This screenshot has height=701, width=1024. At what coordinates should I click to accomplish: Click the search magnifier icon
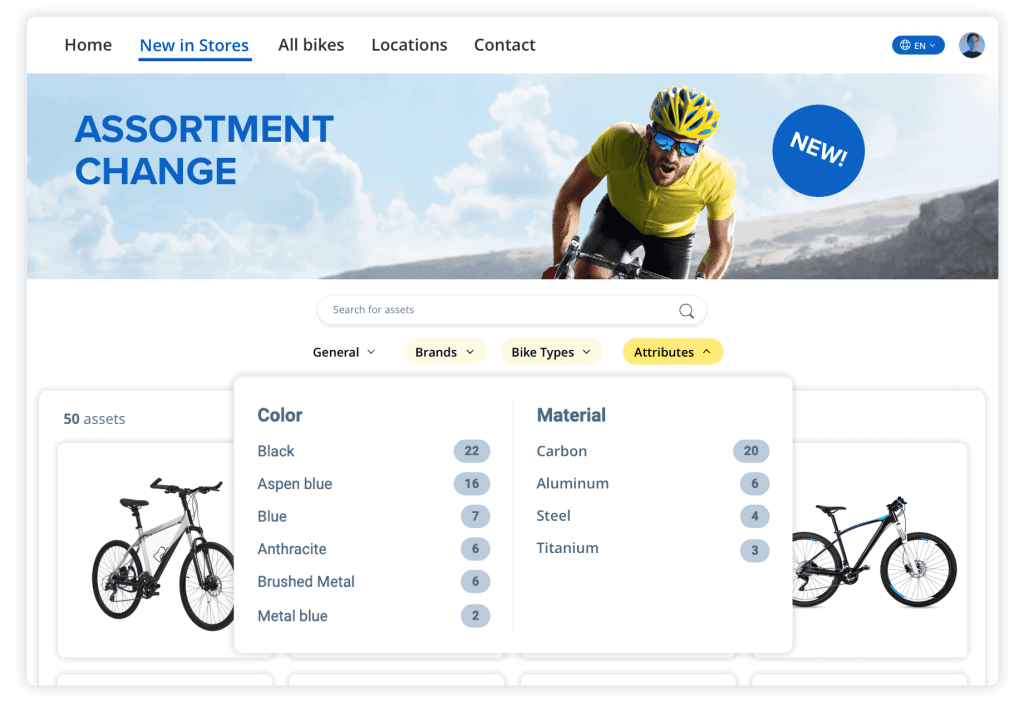coord(686,310)
